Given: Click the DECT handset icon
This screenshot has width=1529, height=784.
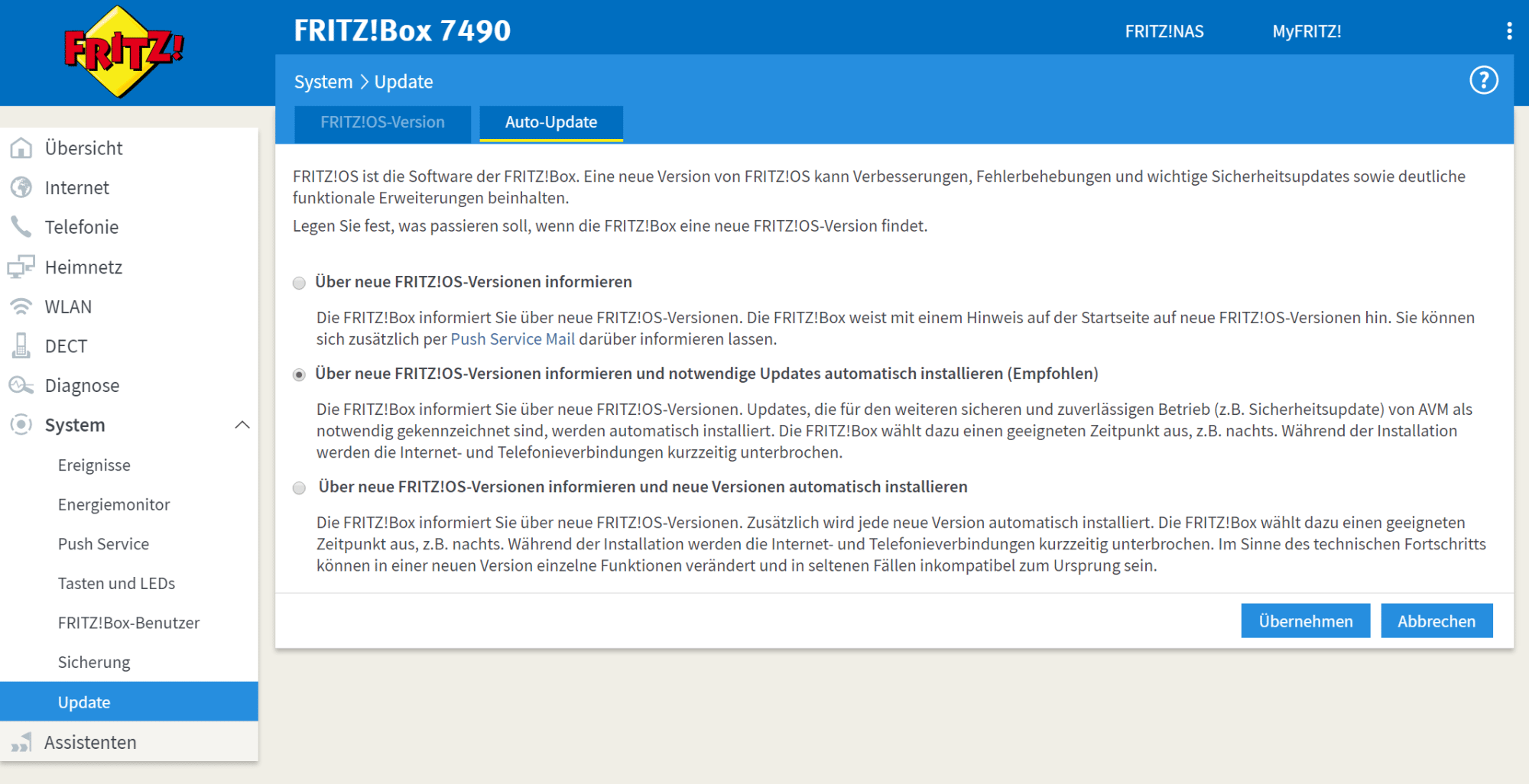Looking at the screenshot, I should click(21, 345).
